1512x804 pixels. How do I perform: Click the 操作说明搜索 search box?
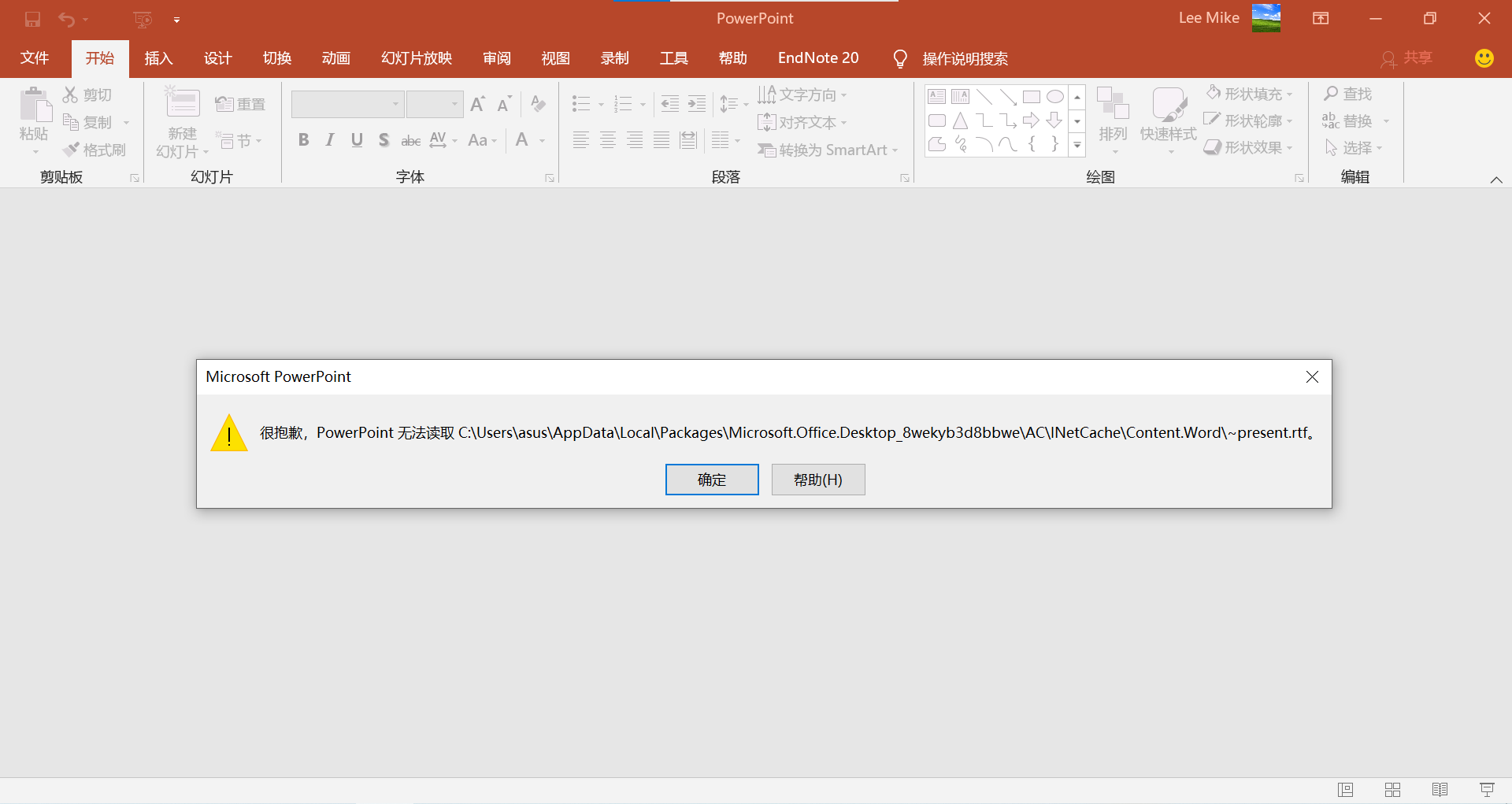click(965, 59)
